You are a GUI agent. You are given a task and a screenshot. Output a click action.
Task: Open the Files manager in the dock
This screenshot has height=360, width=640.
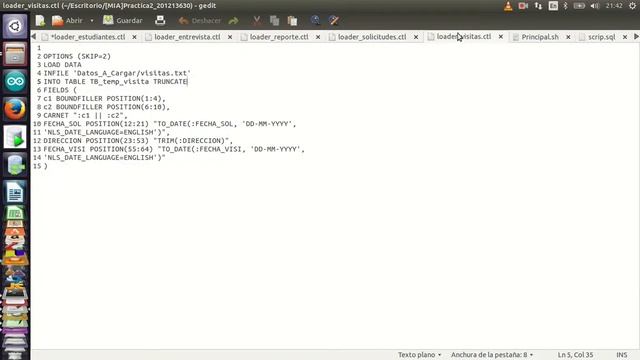pyautogui.click(x=15, y=54)
